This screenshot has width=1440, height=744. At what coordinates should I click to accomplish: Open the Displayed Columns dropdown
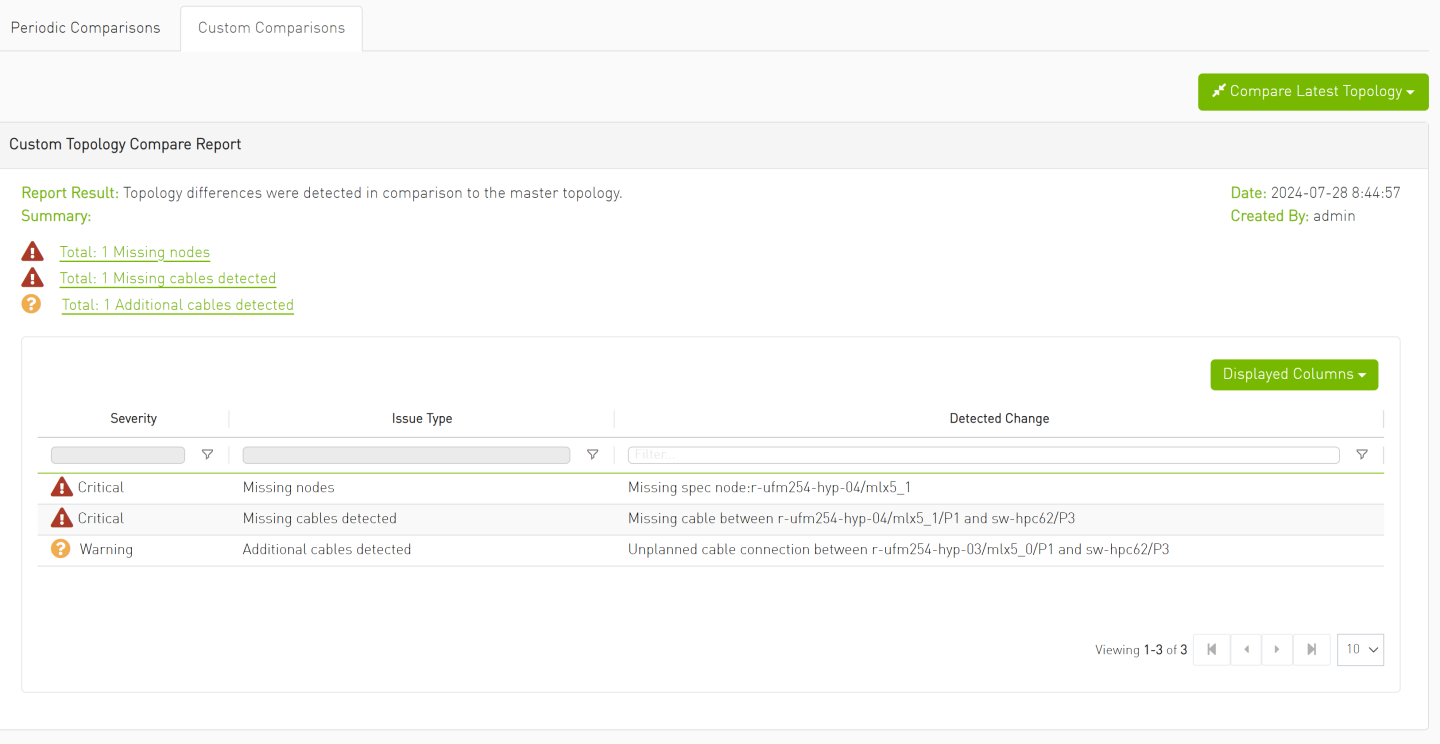click(x=1294, y=374)
